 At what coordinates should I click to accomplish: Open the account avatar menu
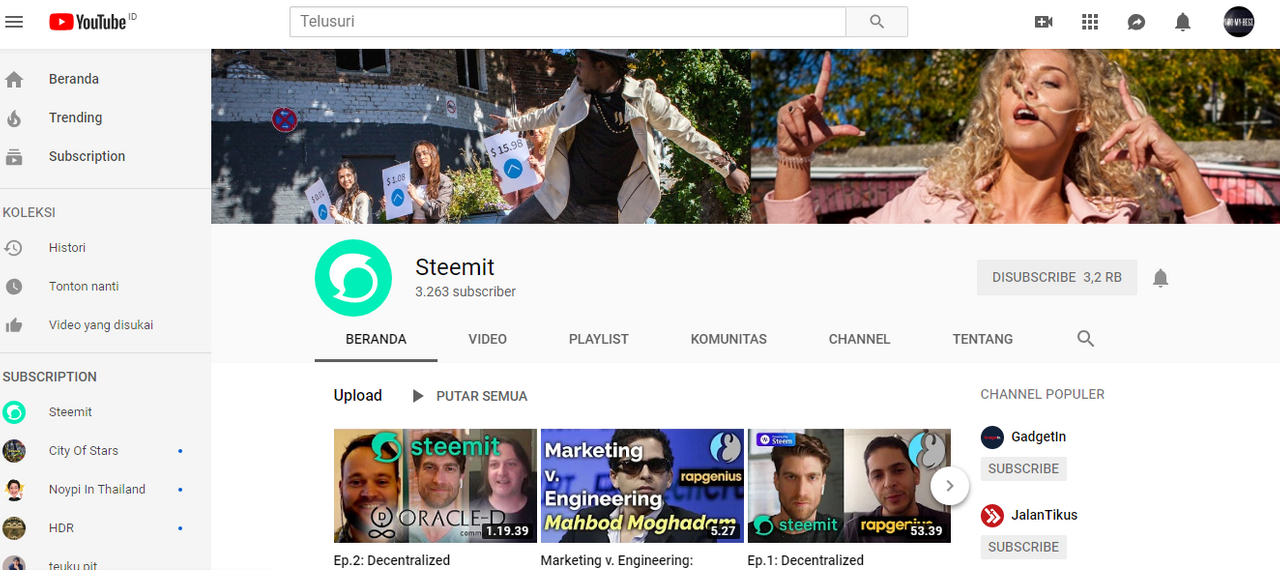pos(1239,21)
